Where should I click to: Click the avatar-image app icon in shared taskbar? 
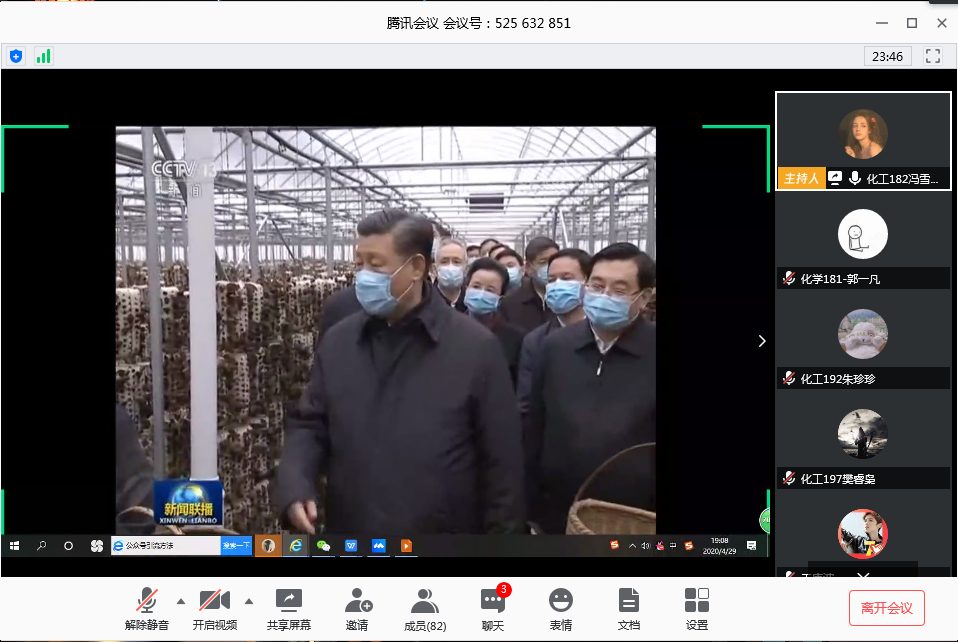[x=268, y=545]
